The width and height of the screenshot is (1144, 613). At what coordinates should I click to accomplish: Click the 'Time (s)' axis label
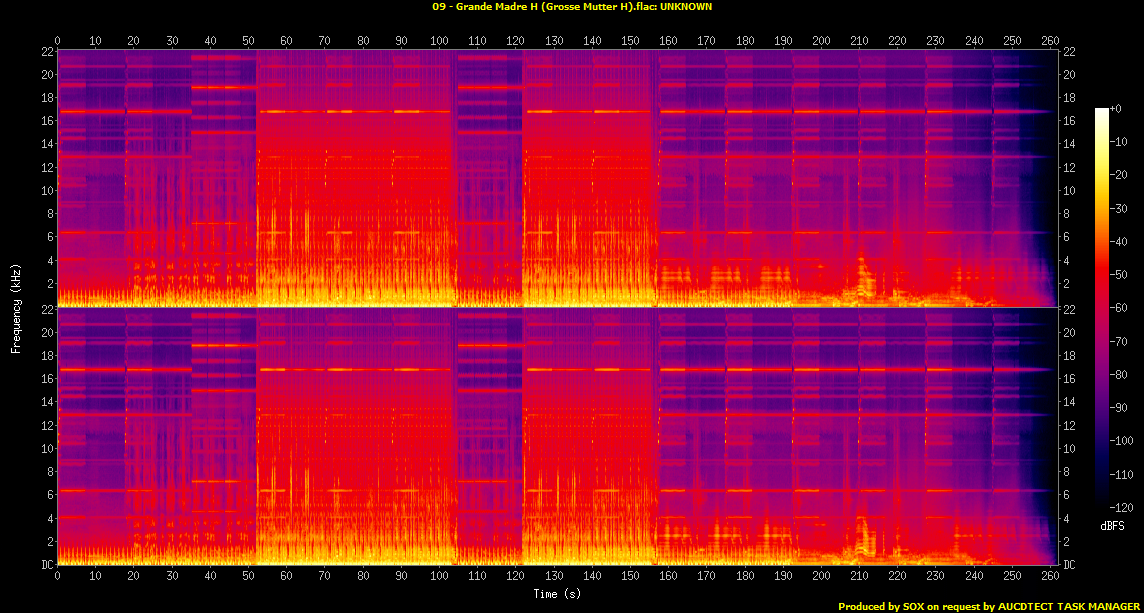pos(554,594)
